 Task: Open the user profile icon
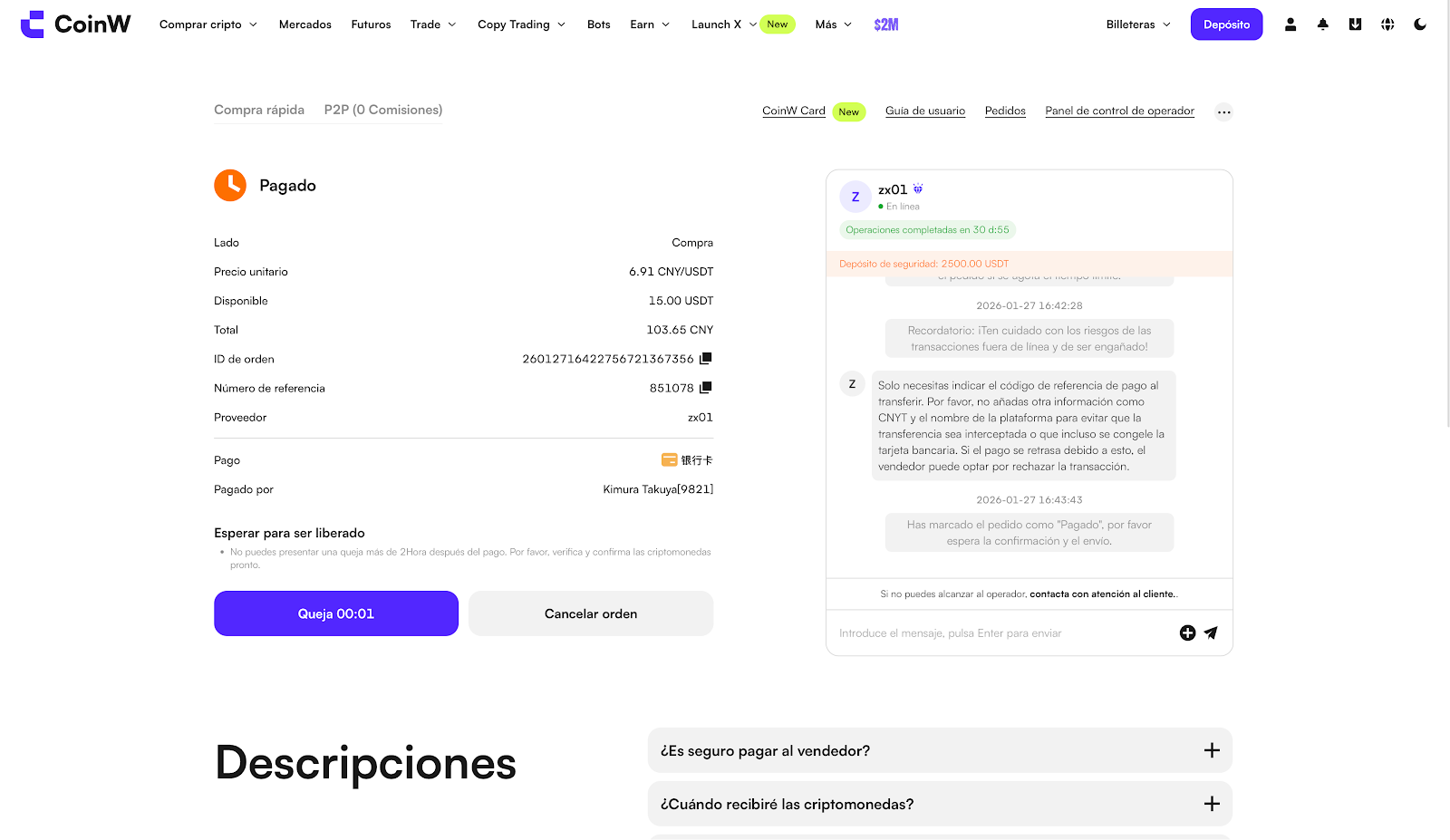[x=1290, y=24]
